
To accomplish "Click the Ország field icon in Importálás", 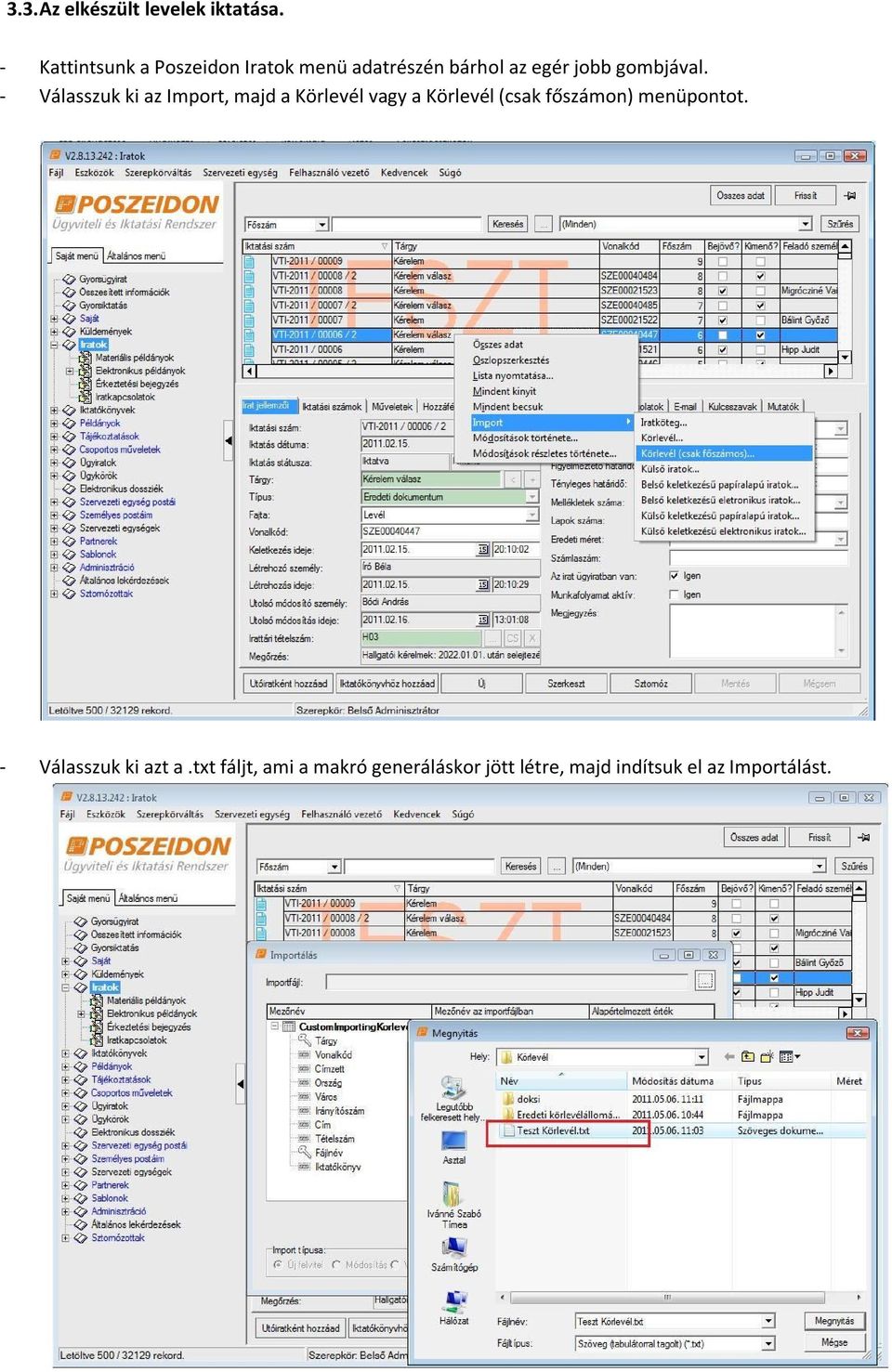I will coord(304,1083).
